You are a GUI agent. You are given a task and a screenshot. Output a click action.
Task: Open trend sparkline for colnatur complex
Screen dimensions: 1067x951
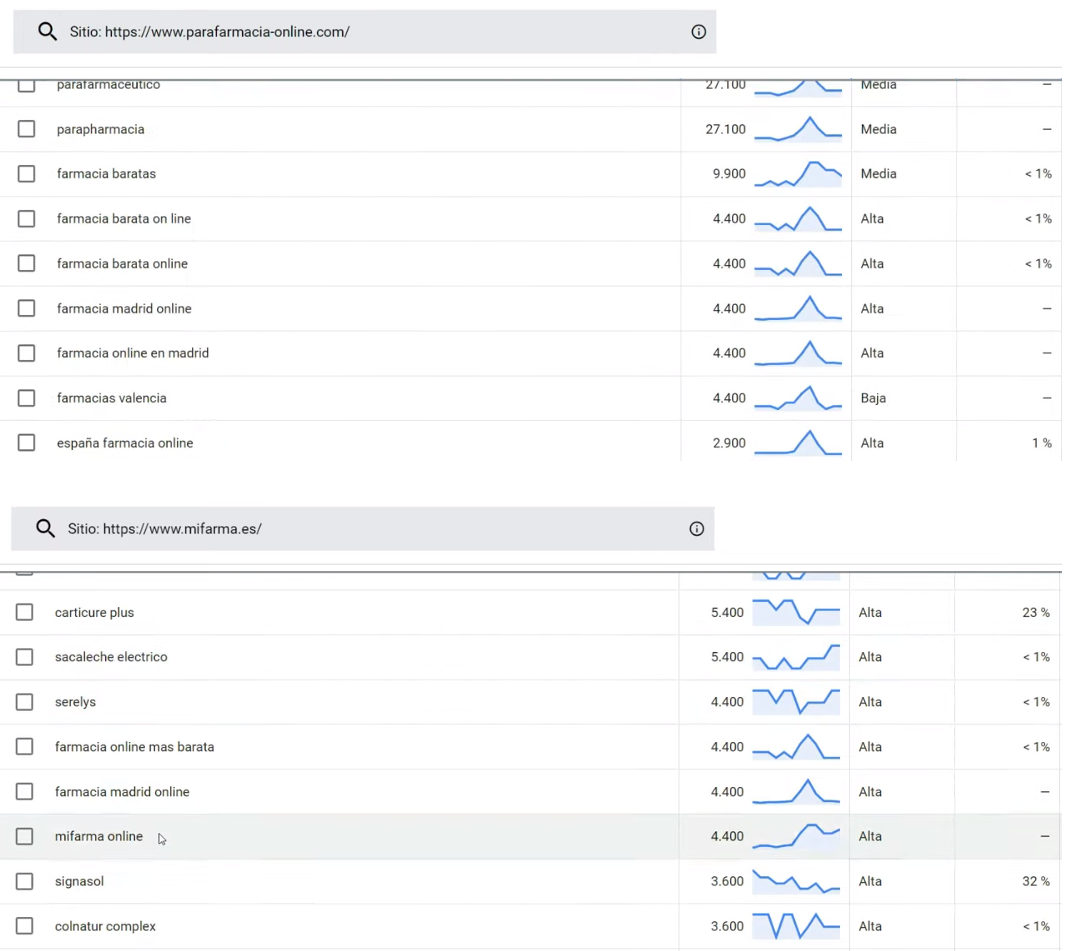click(796, 926)
